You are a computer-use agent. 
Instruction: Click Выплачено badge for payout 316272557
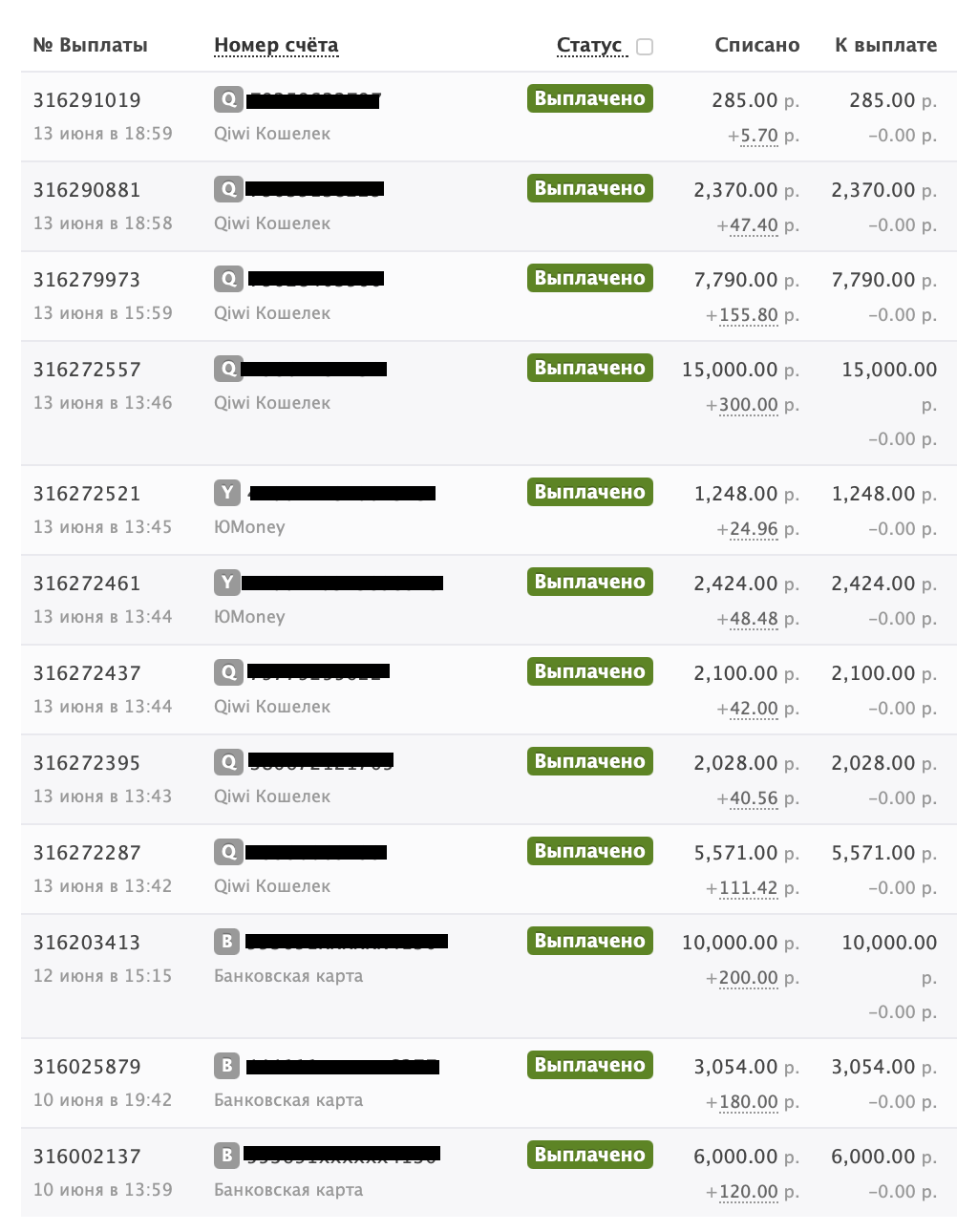click(590, 368)
